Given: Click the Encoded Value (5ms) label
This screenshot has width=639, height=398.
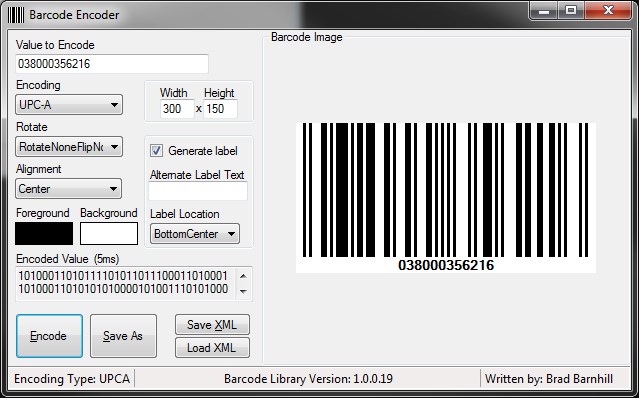Looking at the screenshot, I should [68, 259].
